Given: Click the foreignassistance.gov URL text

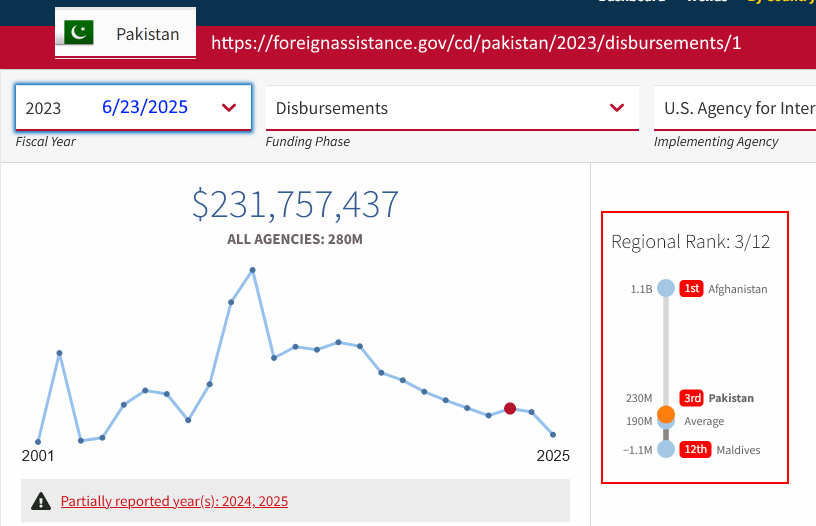Looking at the screenshot, I should (476, 43).
